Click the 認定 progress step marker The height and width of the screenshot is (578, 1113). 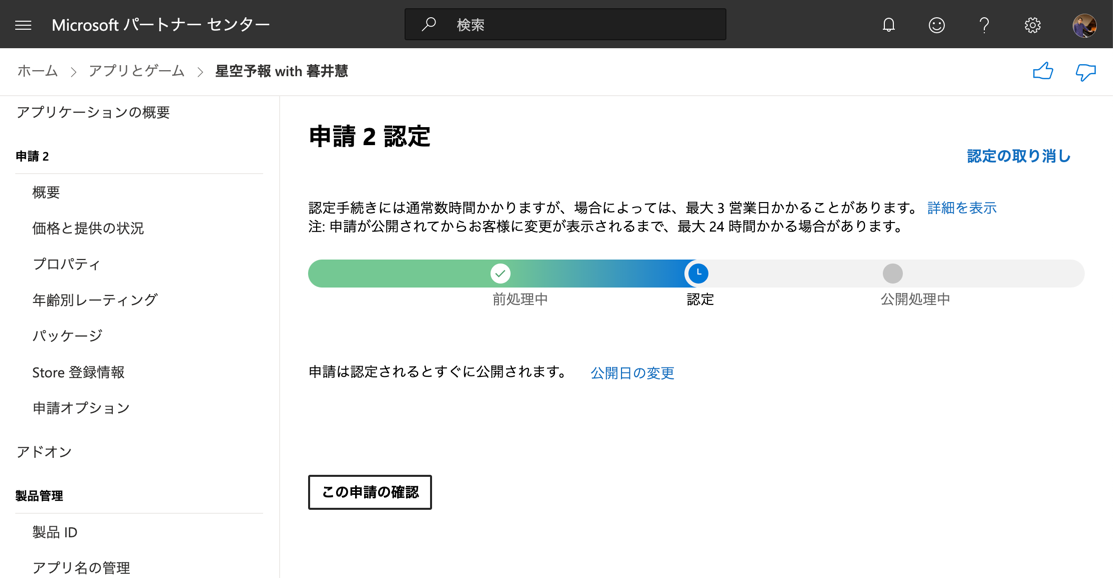coord(698,273)
